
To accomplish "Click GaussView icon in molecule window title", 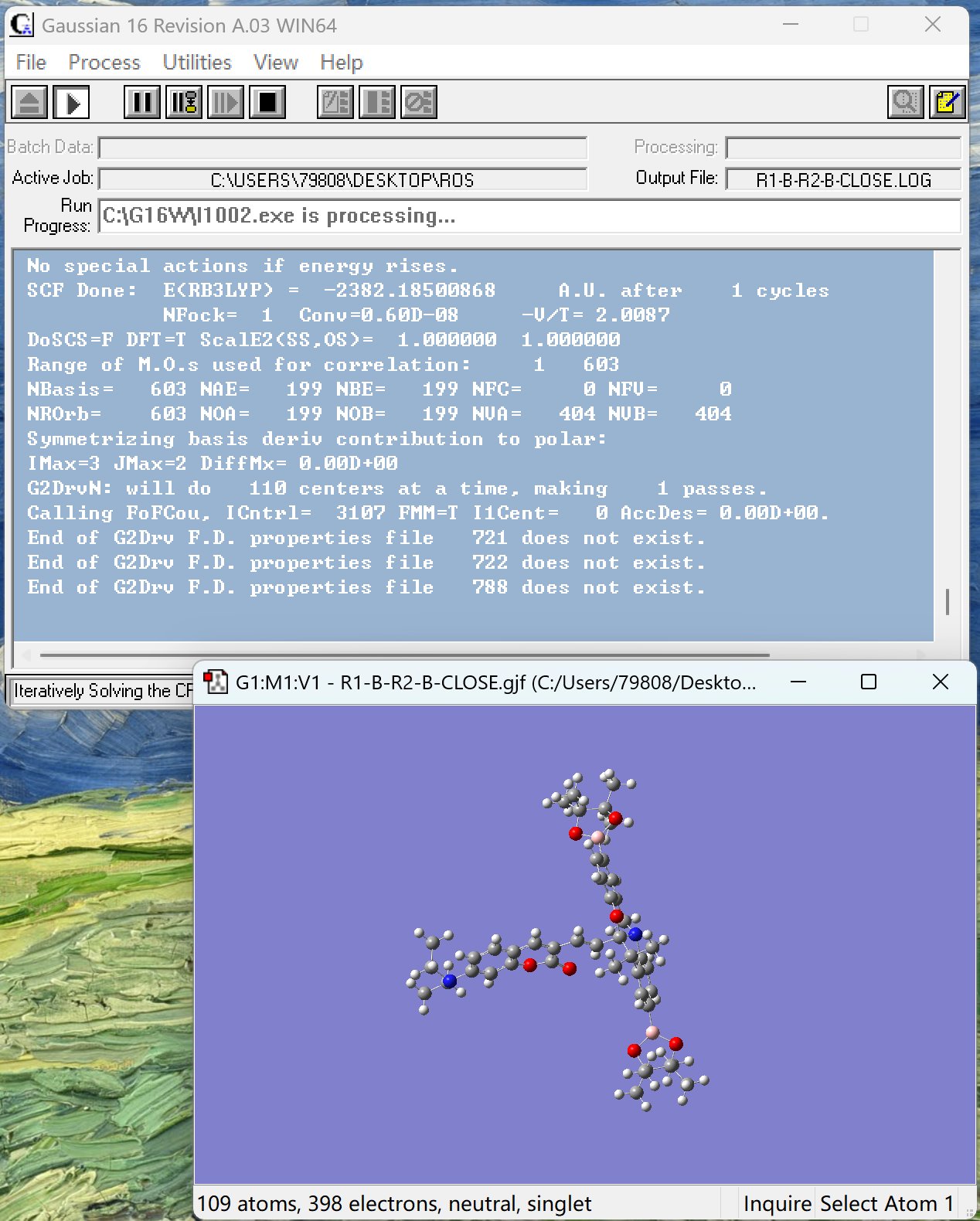I will coord(216,682).
